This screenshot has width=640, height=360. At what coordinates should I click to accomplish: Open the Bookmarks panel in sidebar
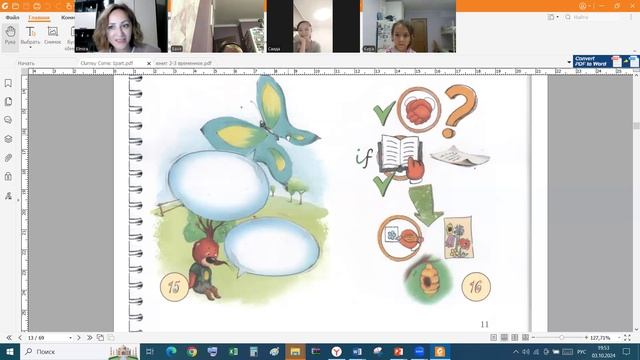point(8,83)
